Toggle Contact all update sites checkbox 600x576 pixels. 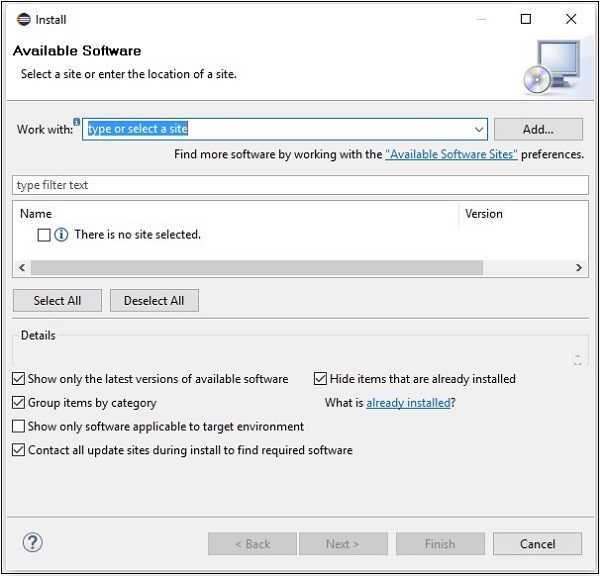point(19,451)
